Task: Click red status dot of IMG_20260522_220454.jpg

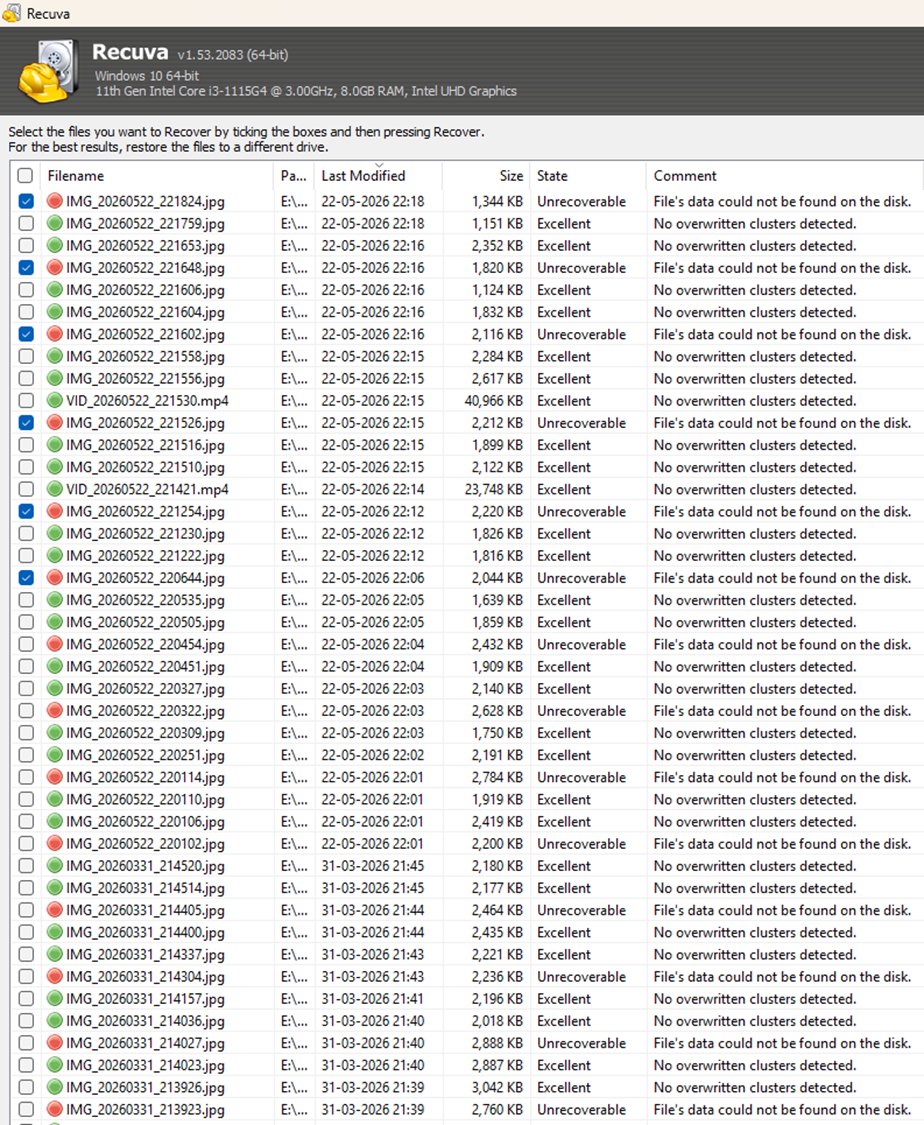Action: tap(55, 644)
